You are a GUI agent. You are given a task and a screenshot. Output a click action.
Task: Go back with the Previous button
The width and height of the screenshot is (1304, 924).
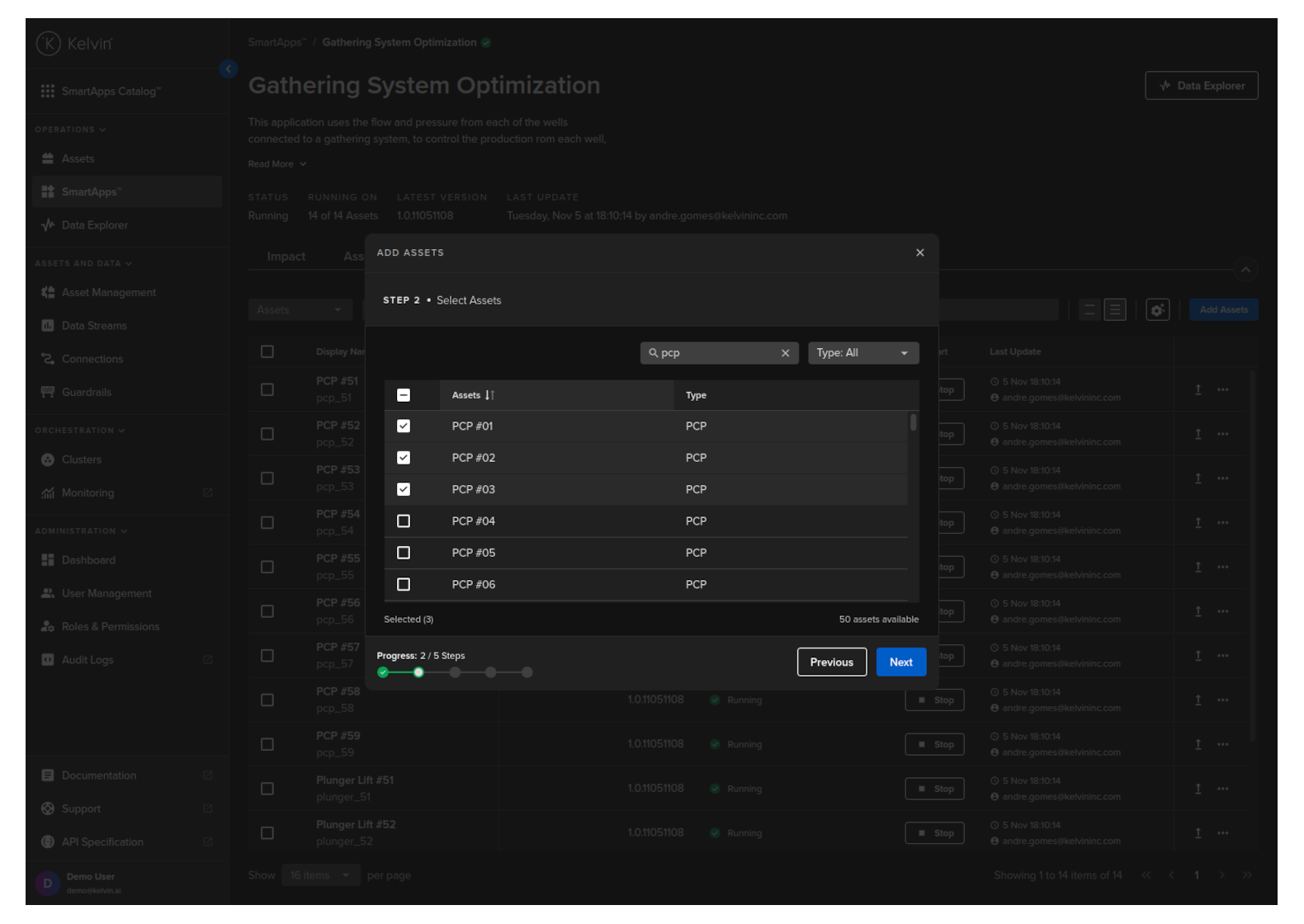pos(831,662)
